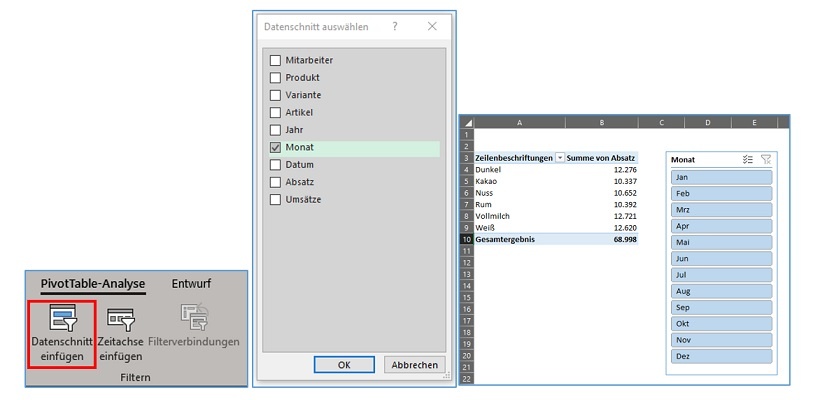
Task: Uncheck the Monat checkbox
Action: point(275,147)
